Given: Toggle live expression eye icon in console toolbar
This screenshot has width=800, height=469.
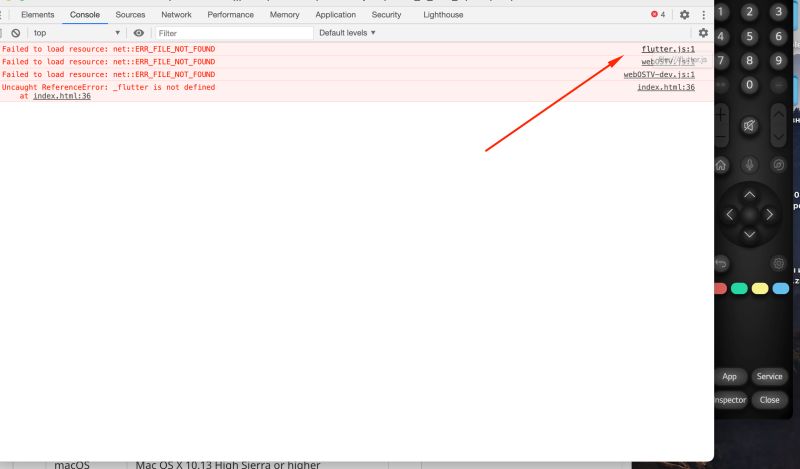Looking at the screenshot, I should tap(138, 33).
